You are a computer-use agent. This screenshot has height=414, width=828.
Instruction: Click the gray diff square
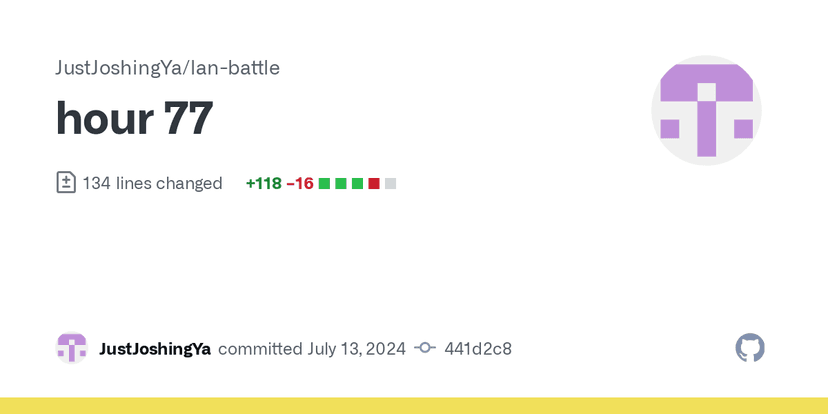tap(390, 184)
